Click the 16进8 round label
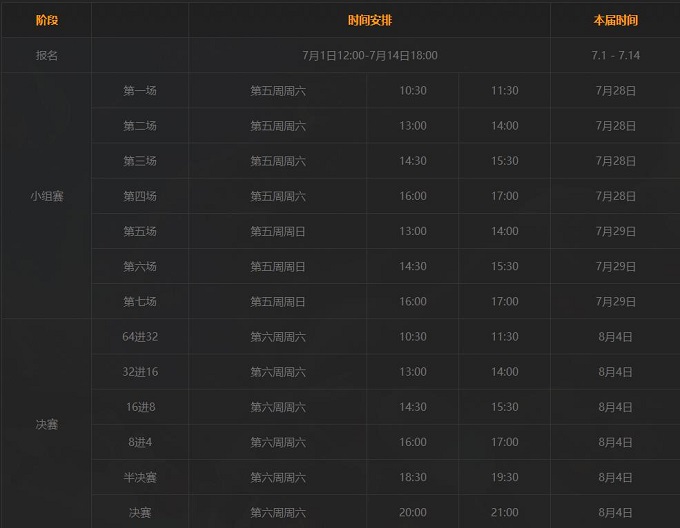The height and width of the screenshot is (528, 680). 141,407
